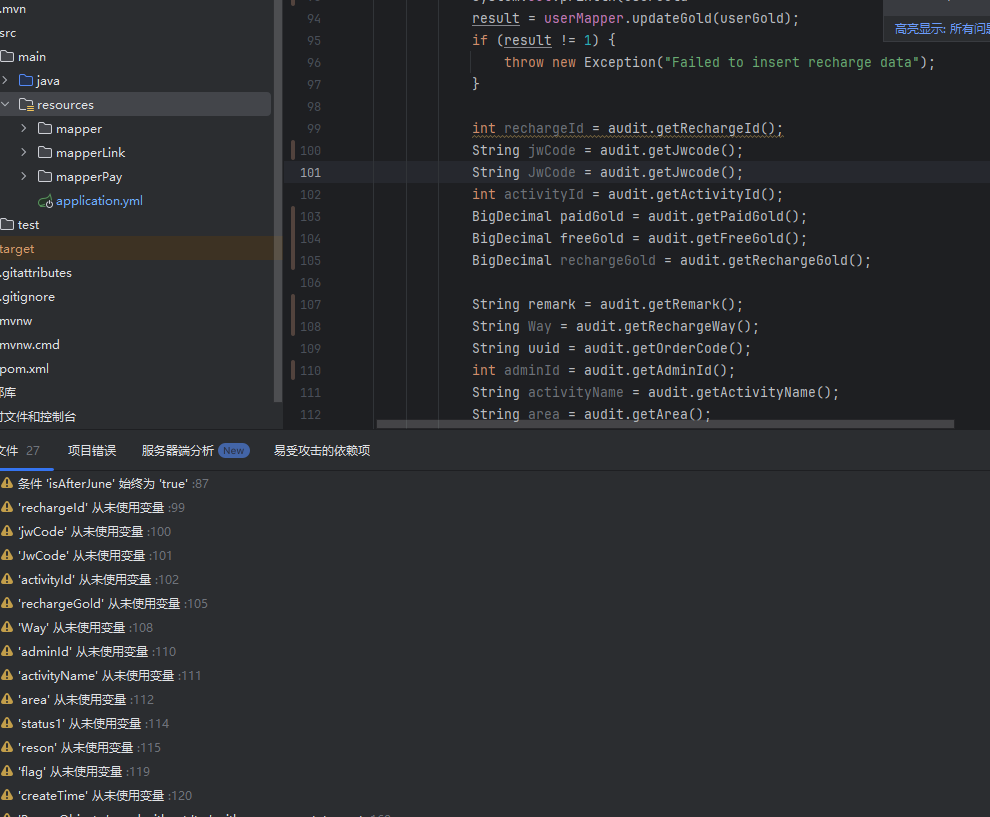Click warning icon for 'activityName' unused variable
This screenshot has height=817, width=990.
[7, 675]
